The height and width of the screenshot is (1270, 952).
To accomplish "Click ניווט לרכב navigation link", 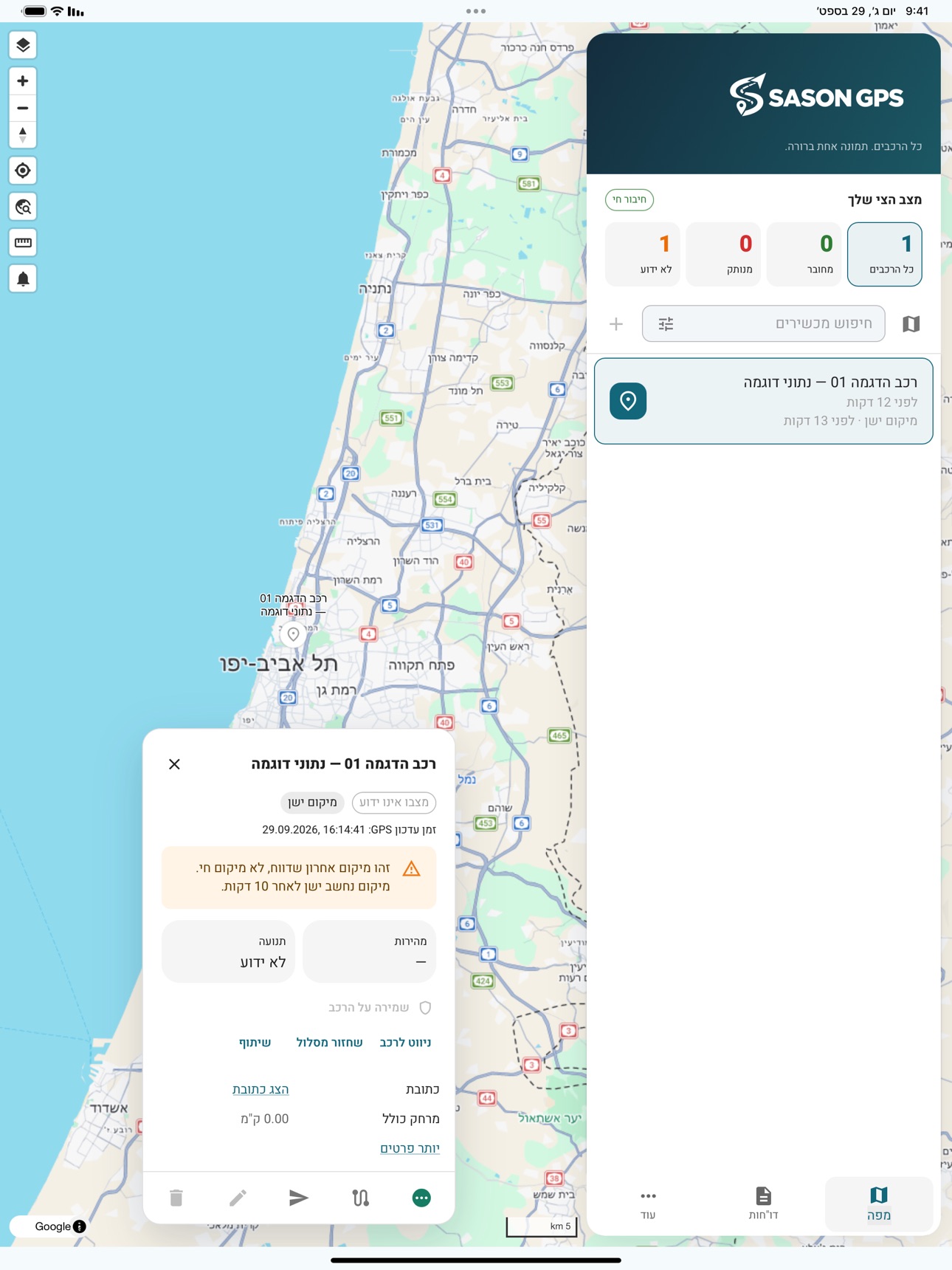I will (405, 1043).
